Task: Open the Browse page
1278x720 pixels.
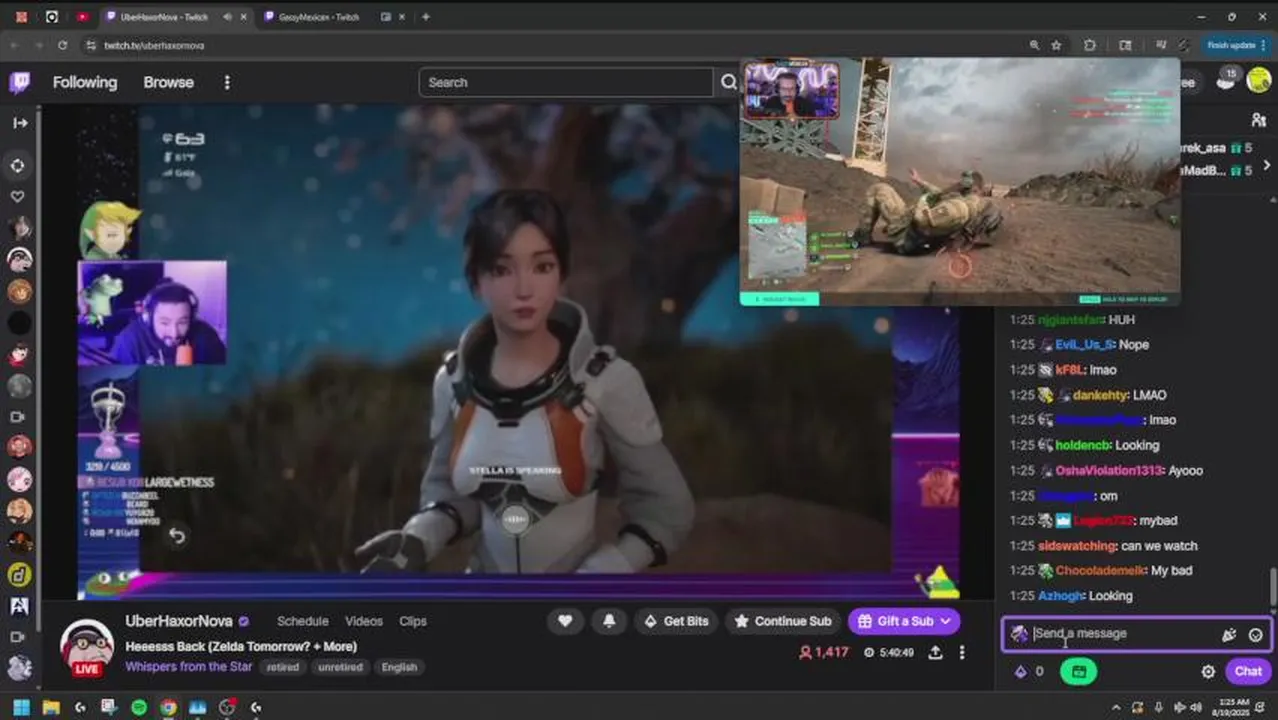Action: pyautogui.click(x=168, y=82)
